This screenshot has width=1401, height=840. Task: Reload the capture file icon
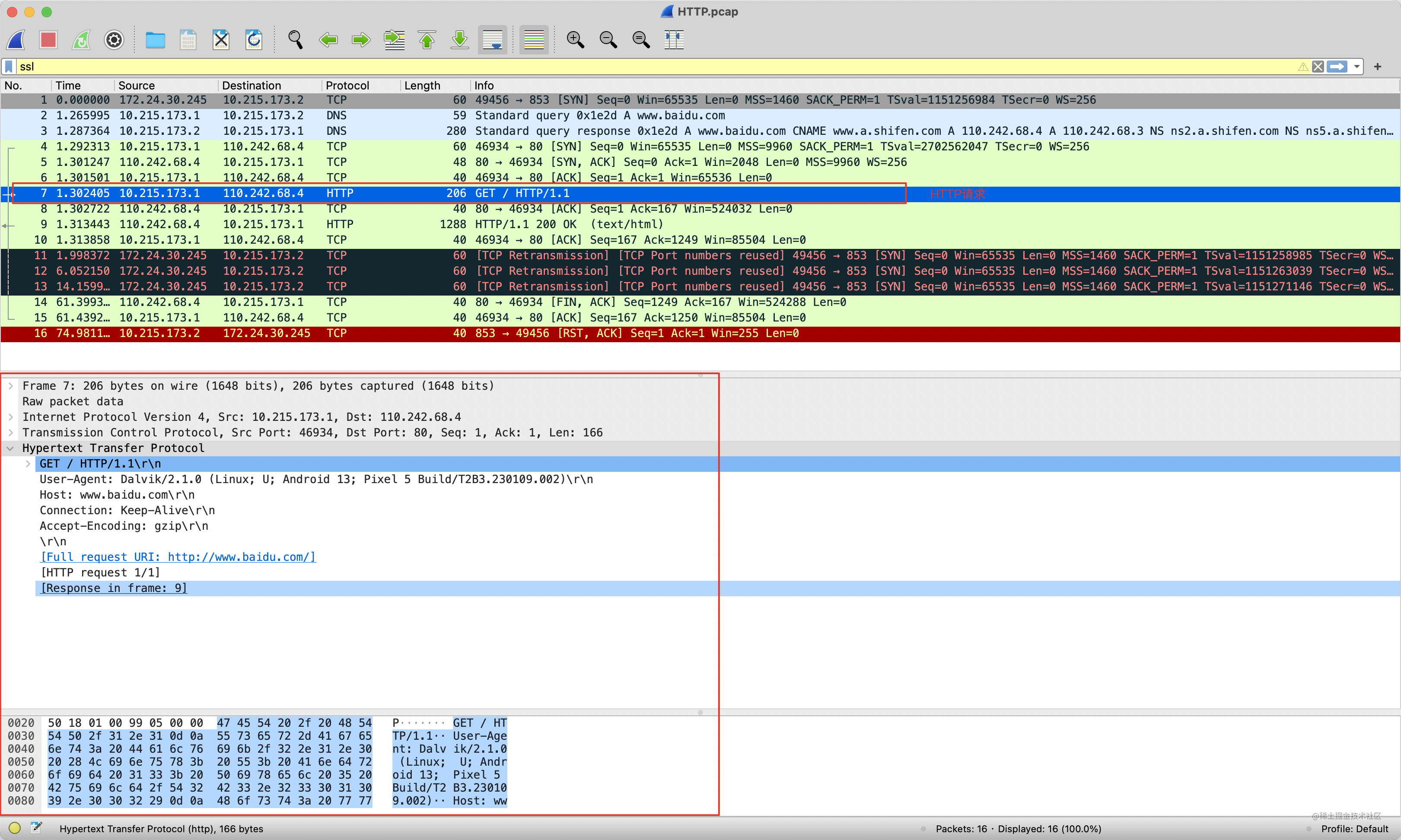tap(254, 40)
